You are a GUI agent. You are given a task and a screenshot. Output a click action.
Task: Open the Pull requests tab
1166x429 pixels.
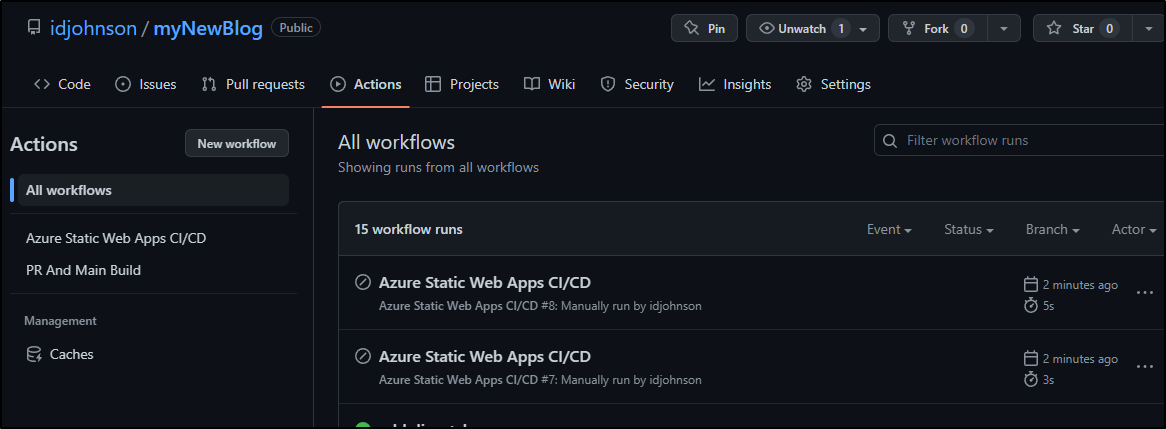point(254,84)
